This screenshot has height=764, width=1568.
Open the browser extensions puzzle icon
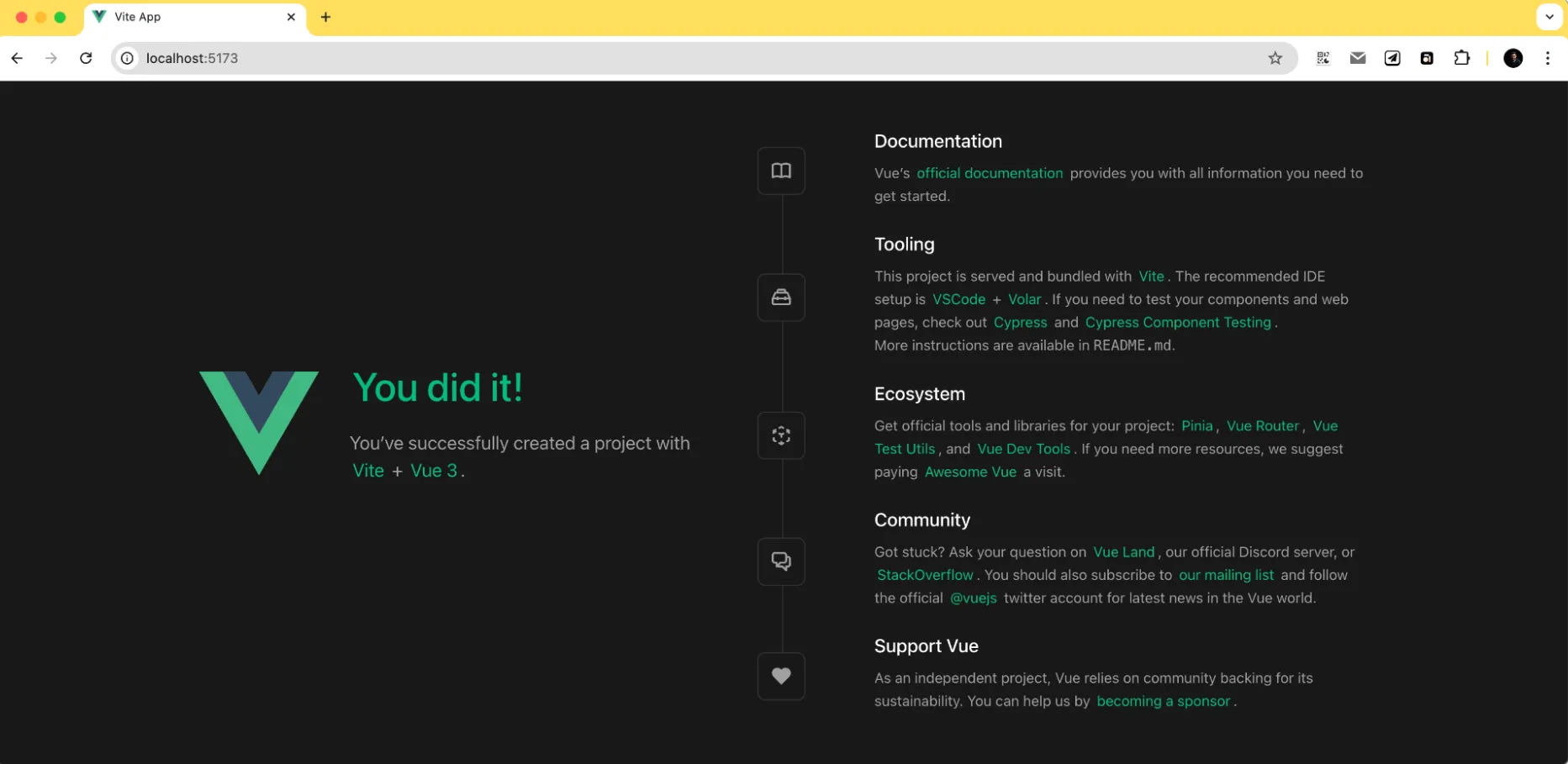click(x=1463, y=58)
